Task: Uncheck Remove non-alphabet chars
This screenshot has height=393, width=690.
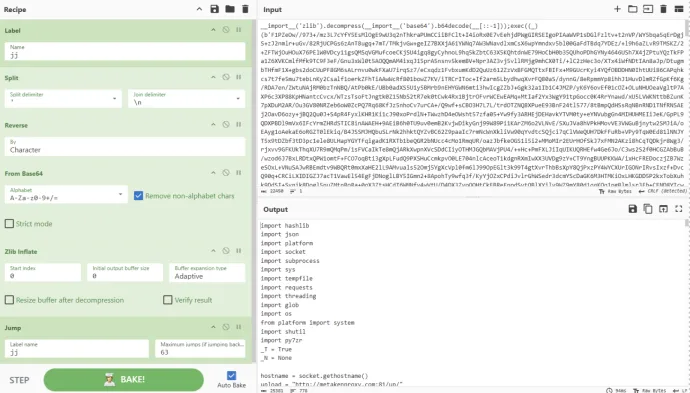Action: coord(138,196)
